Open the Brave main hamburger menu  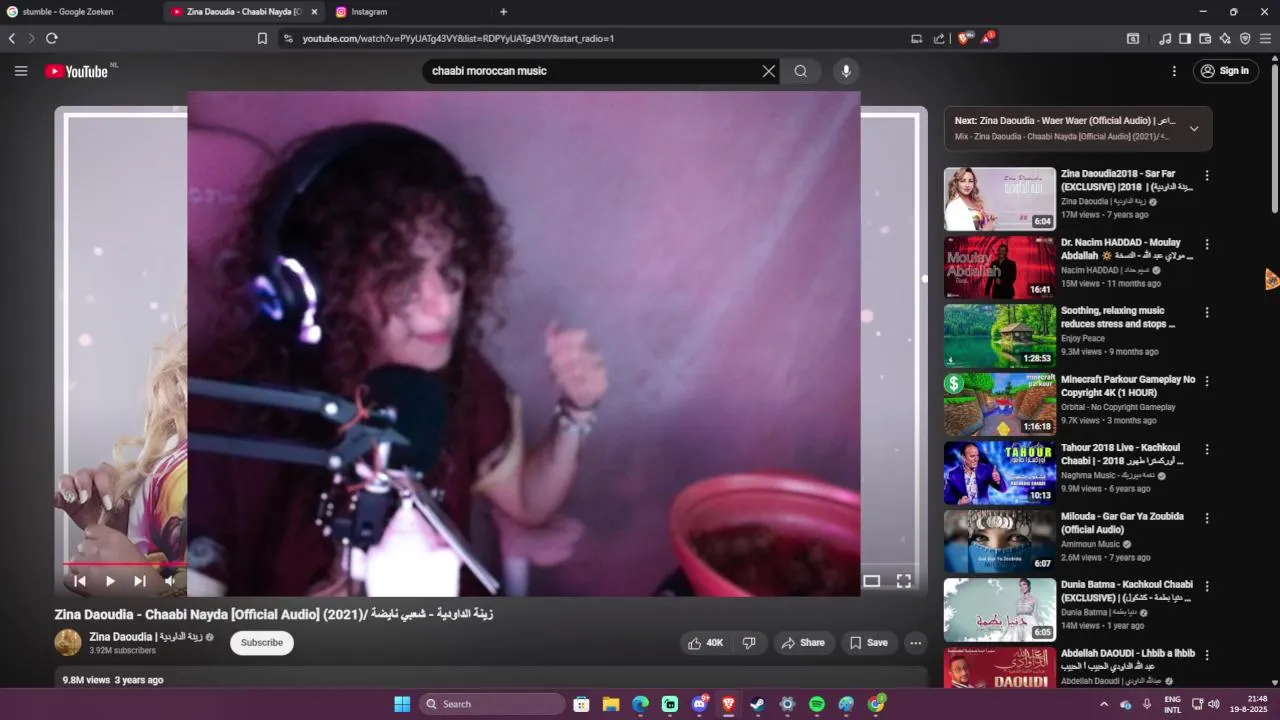coord(1265,38)
